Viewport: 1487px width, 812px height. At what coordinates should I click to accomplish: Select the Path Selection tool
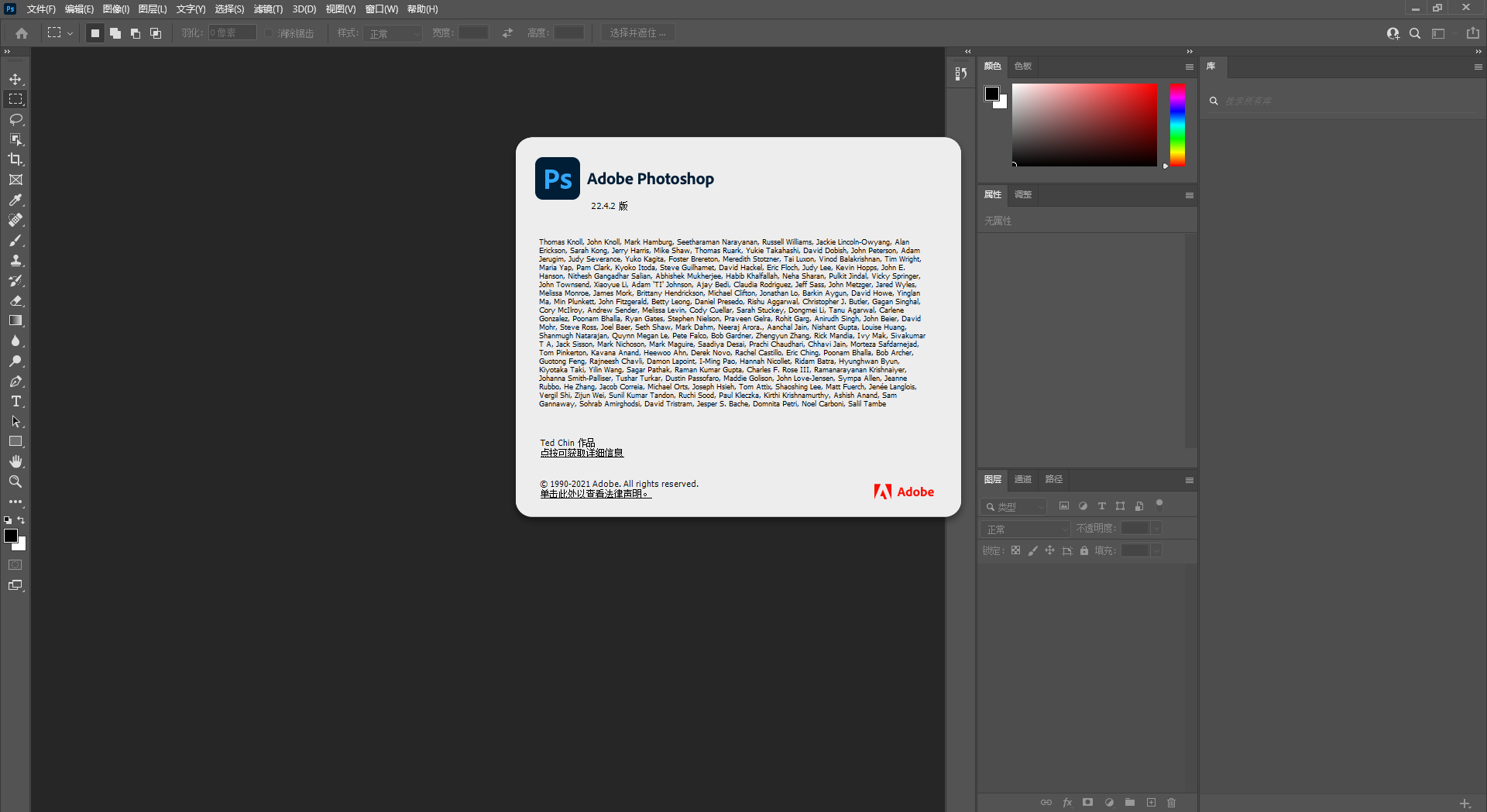point(15,421)
